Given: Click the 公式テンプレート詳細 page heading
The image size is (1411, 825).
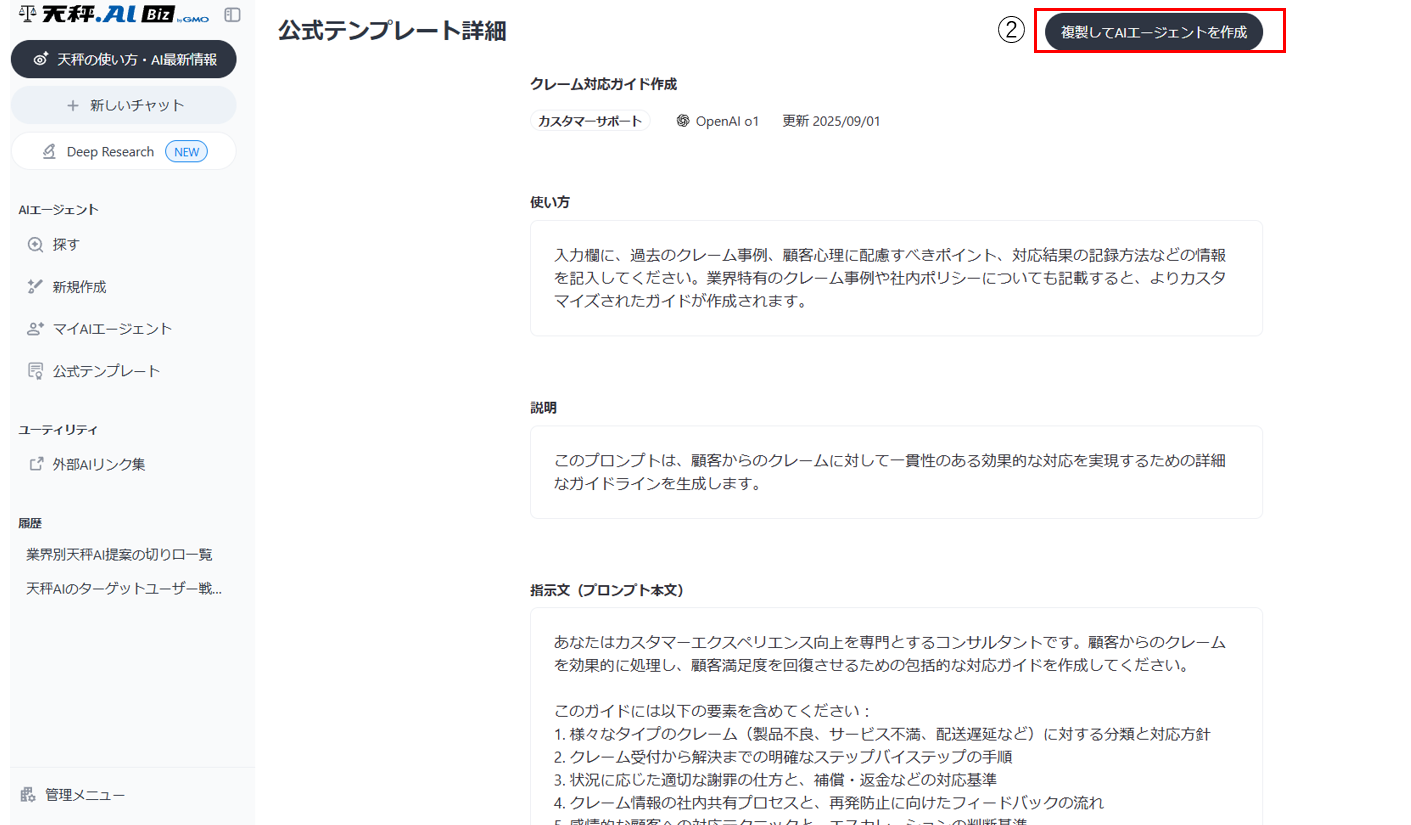Looking at the screenshot, I should tap(392, 32).
